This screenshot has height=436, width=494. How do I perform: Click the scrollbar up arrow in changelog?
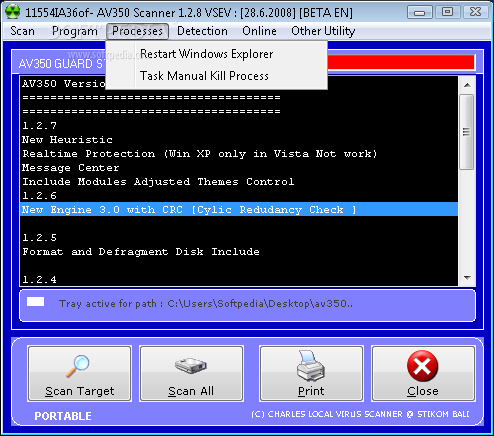coord(467,85)
